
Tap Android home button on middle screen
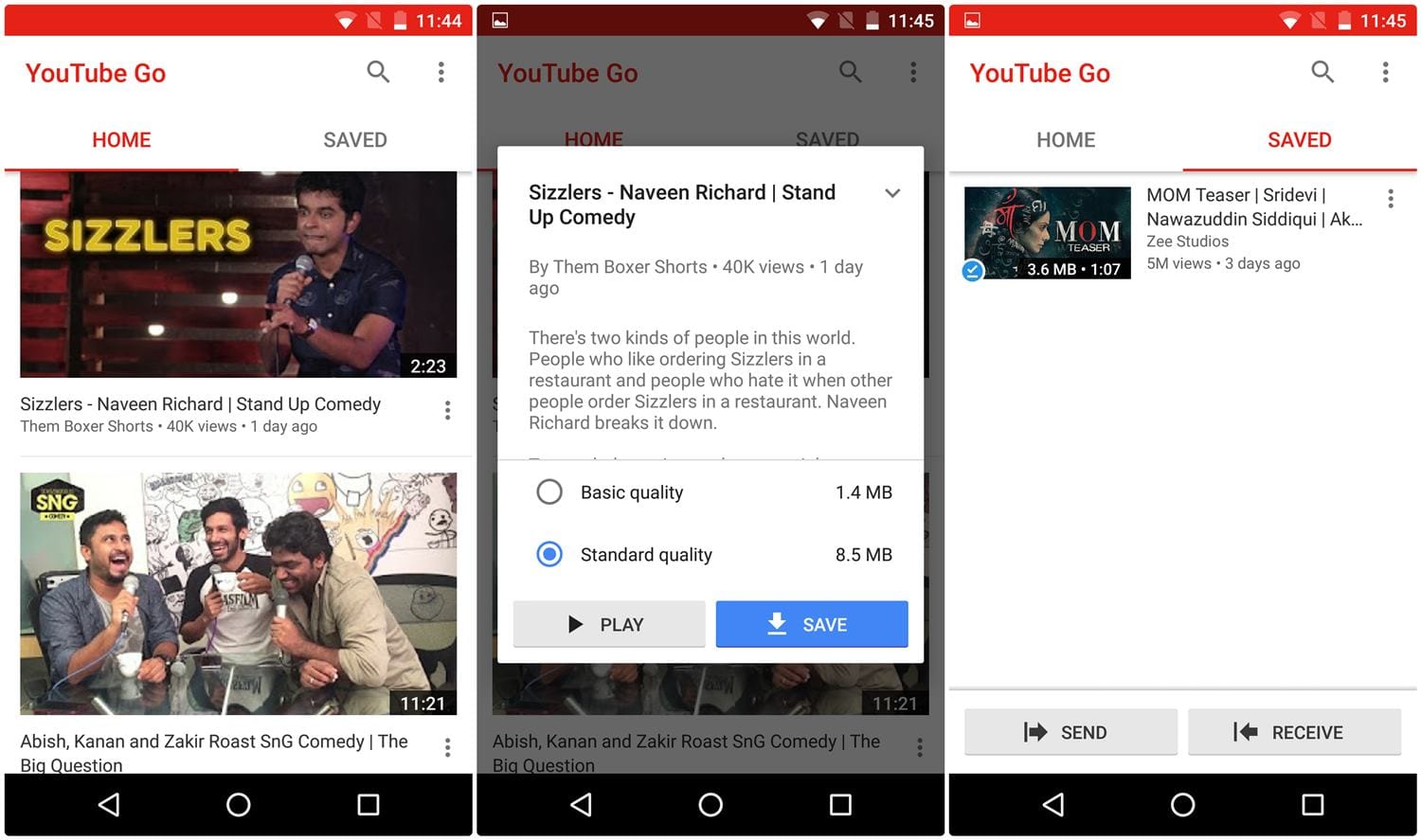pyautogui.click(x=710, y=805)
